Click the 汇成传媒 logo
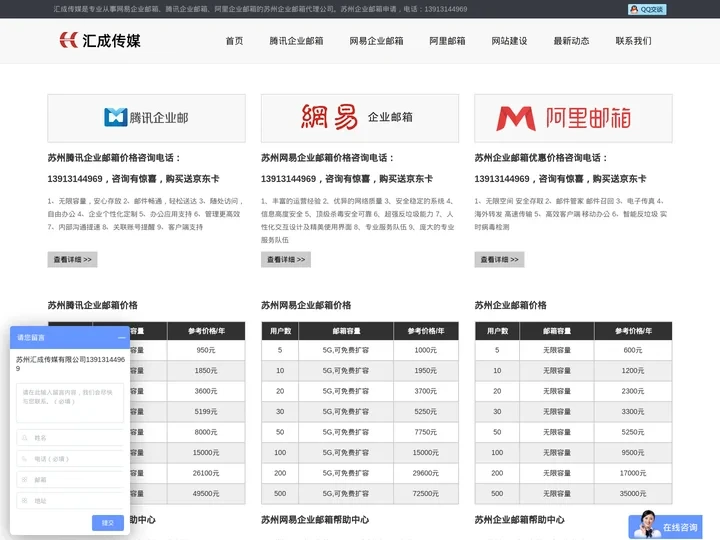 point(100,40)
